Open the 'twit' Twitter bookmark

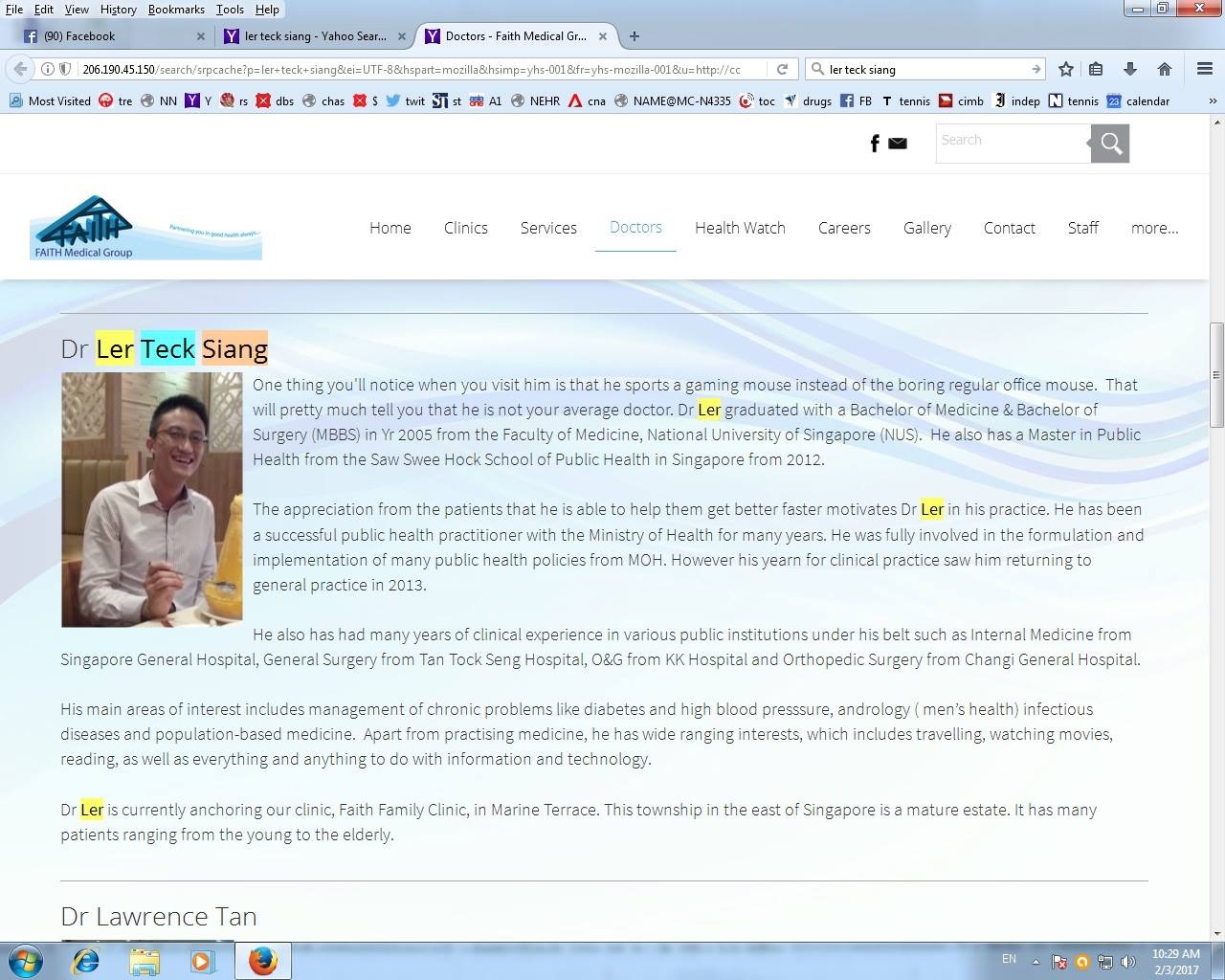click(405, 100)
